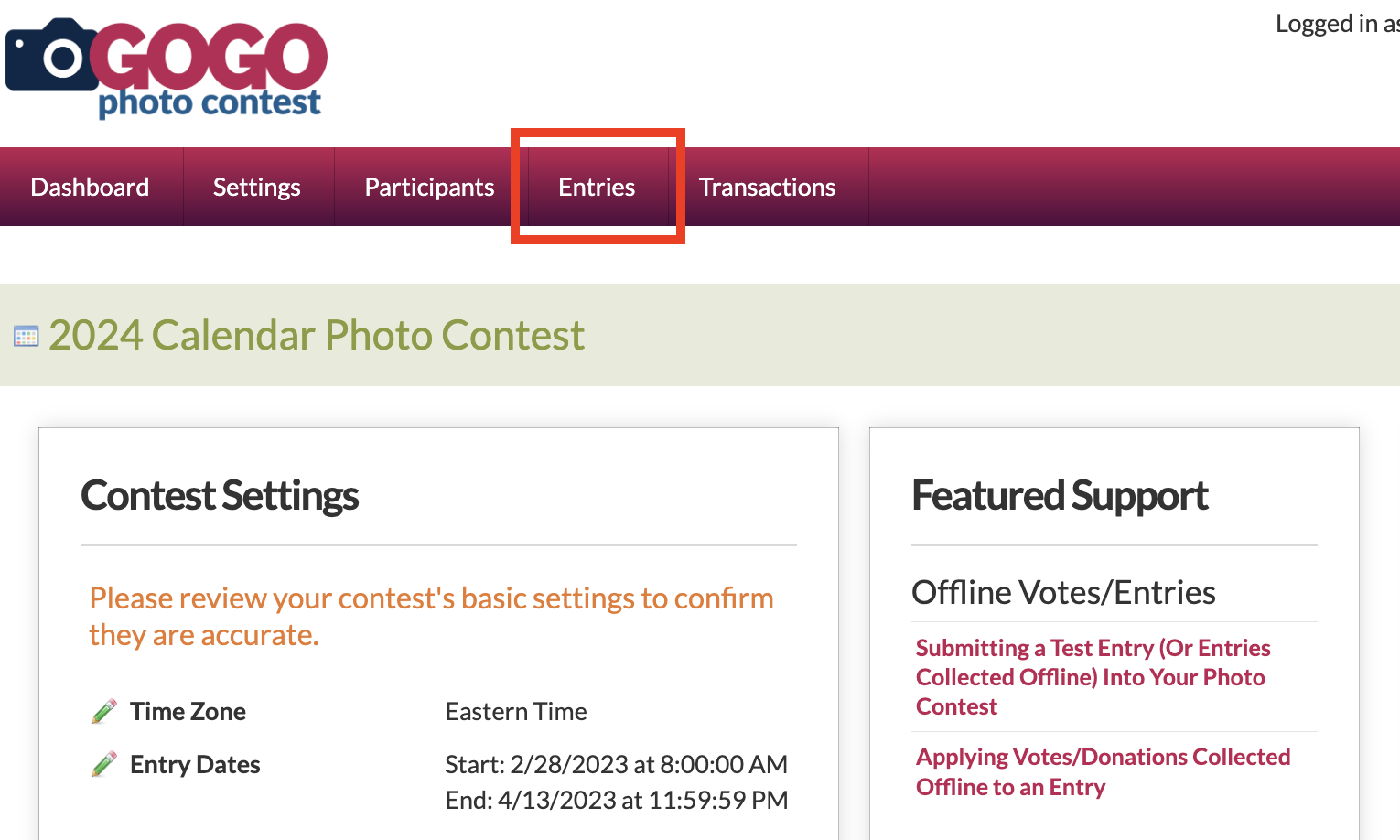Click the pencil icon next to Time Zone
Screen dimensions: 1400x840
(x=104, y=711)
